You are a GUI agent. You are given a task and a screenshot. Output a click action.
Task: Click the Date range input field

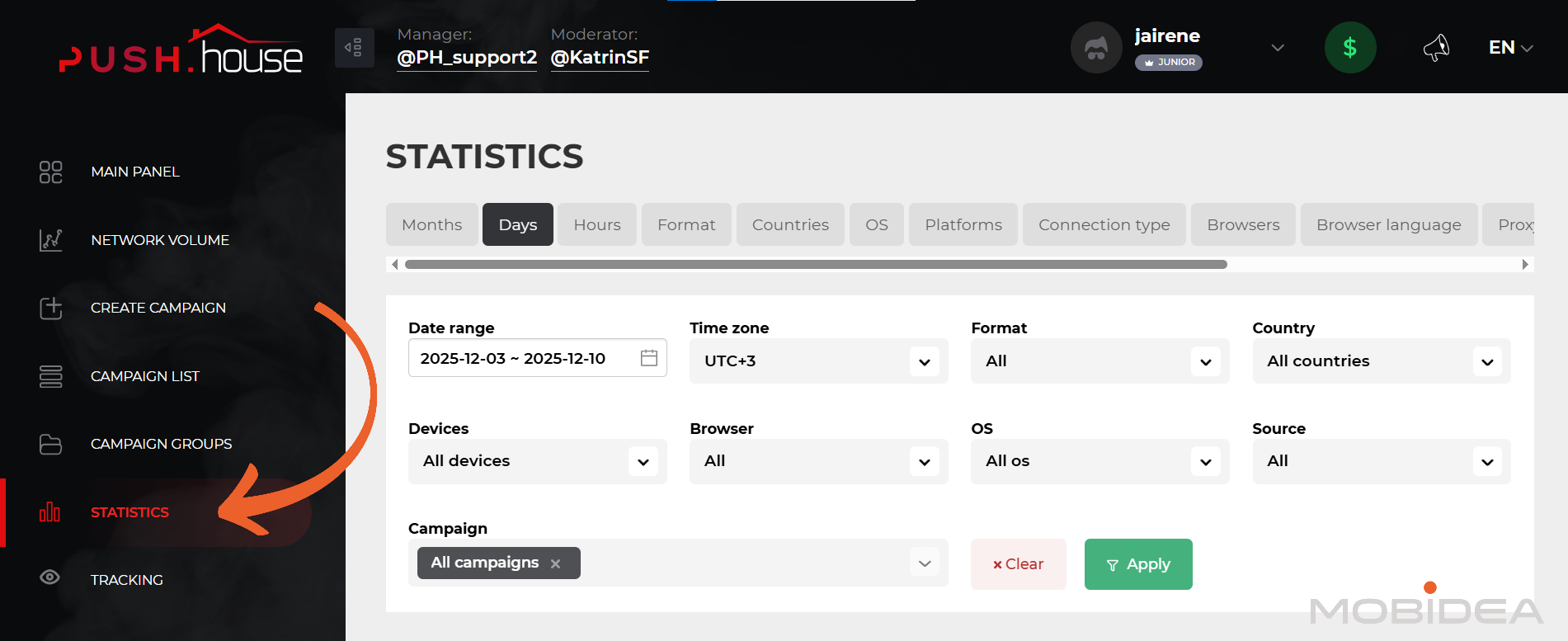tap(538, 358)
